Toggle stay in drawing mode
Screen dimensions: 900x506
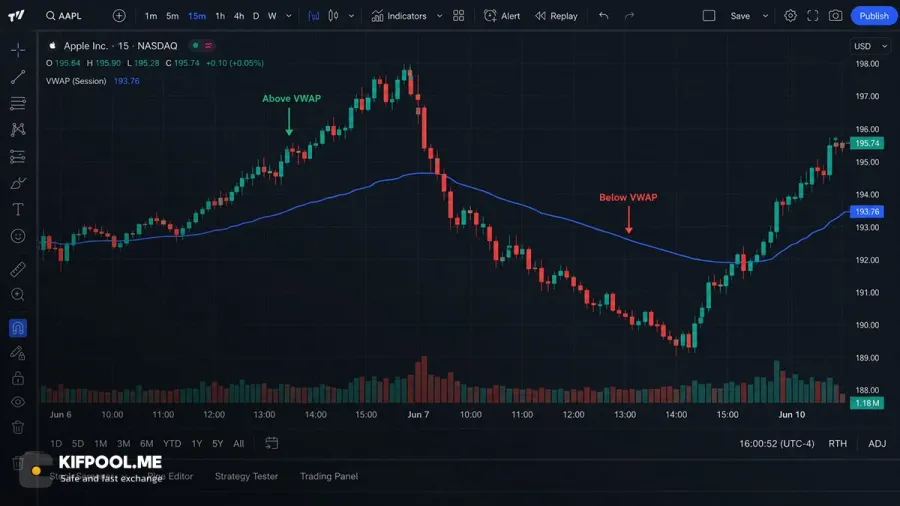point(18,353)
